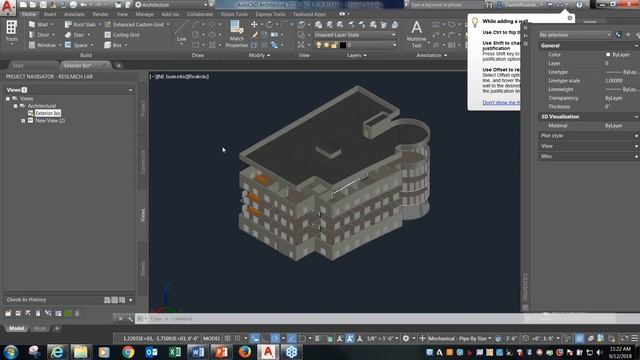
Task: Click Quick Select icon in Properties
Action: tap(638, 35)
